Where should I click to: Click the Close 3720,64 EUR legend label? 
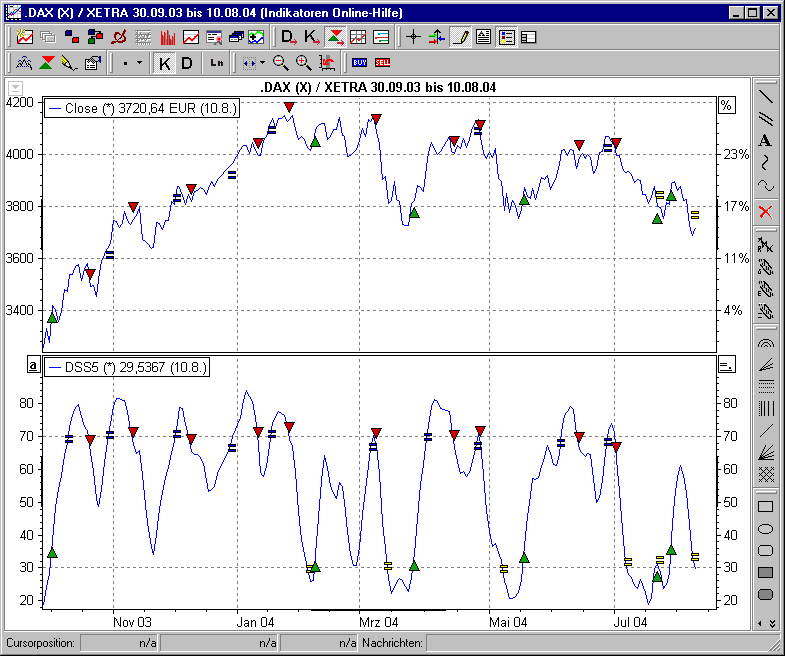pyautogui.click(x=142, y=108)
